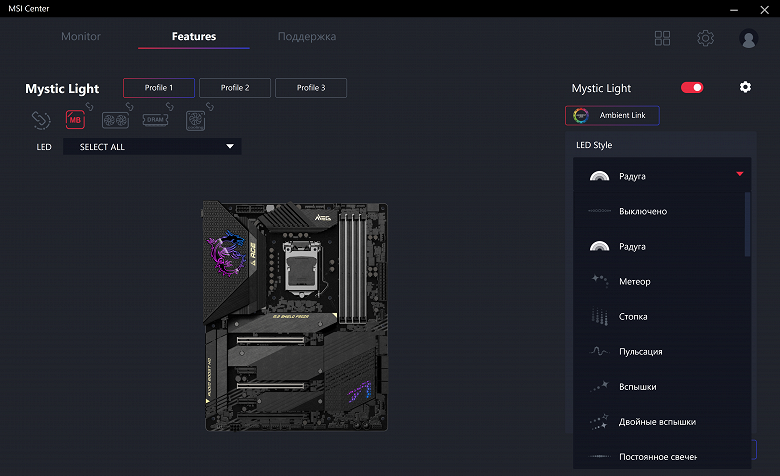
Task: Choose Пульсация LED style
Action: coord(659,352)
